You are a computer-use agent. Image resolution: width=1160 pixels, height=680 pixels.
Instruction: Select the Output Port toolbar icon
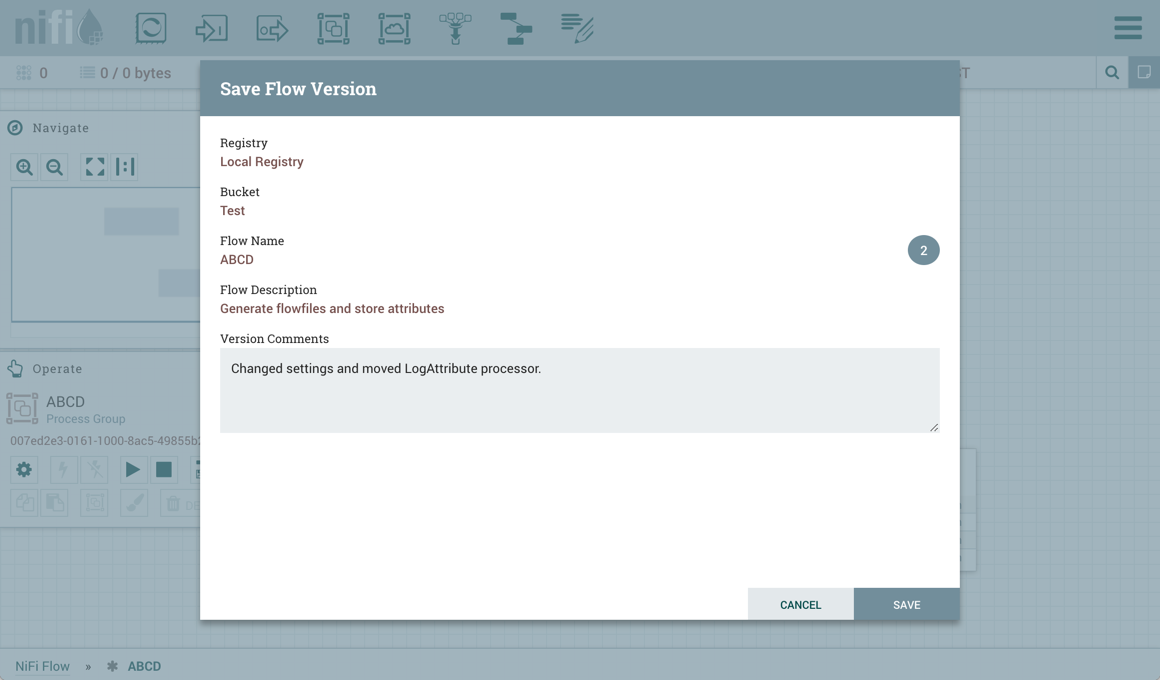click(x=272, y=28)
